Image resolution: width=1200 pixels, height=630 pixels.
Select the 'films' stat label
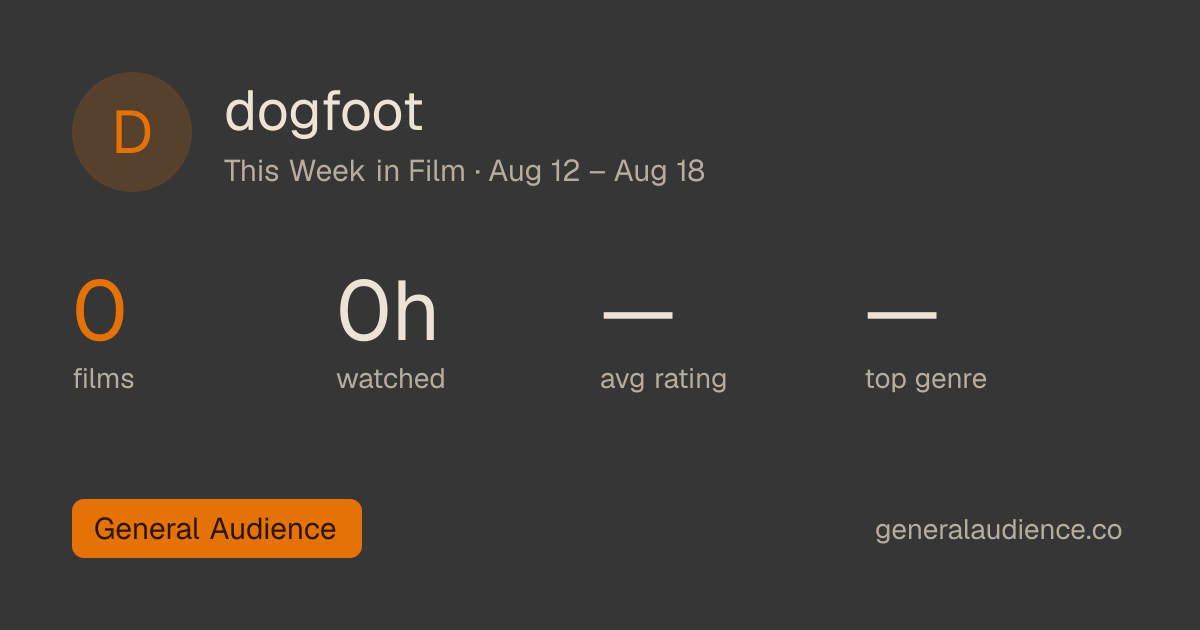104,379
